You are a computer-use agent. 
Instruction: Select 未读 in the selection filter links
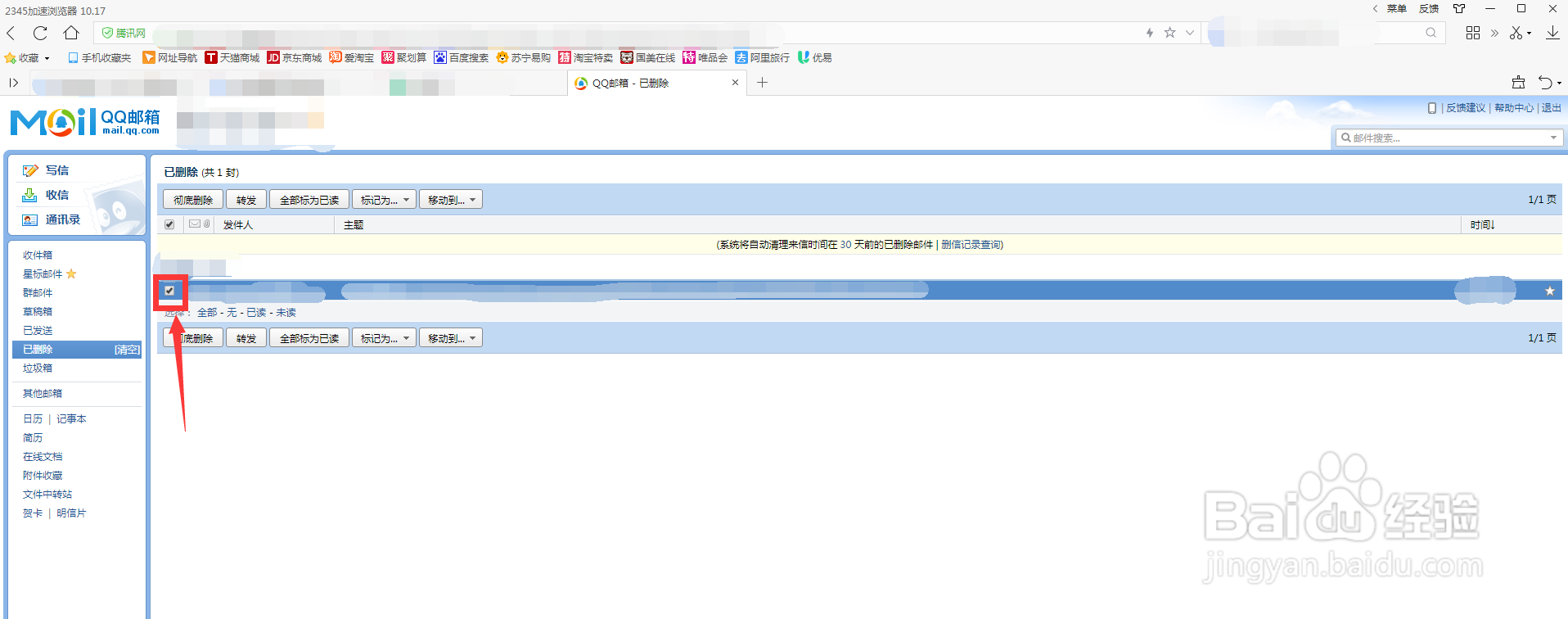[286, 313]
